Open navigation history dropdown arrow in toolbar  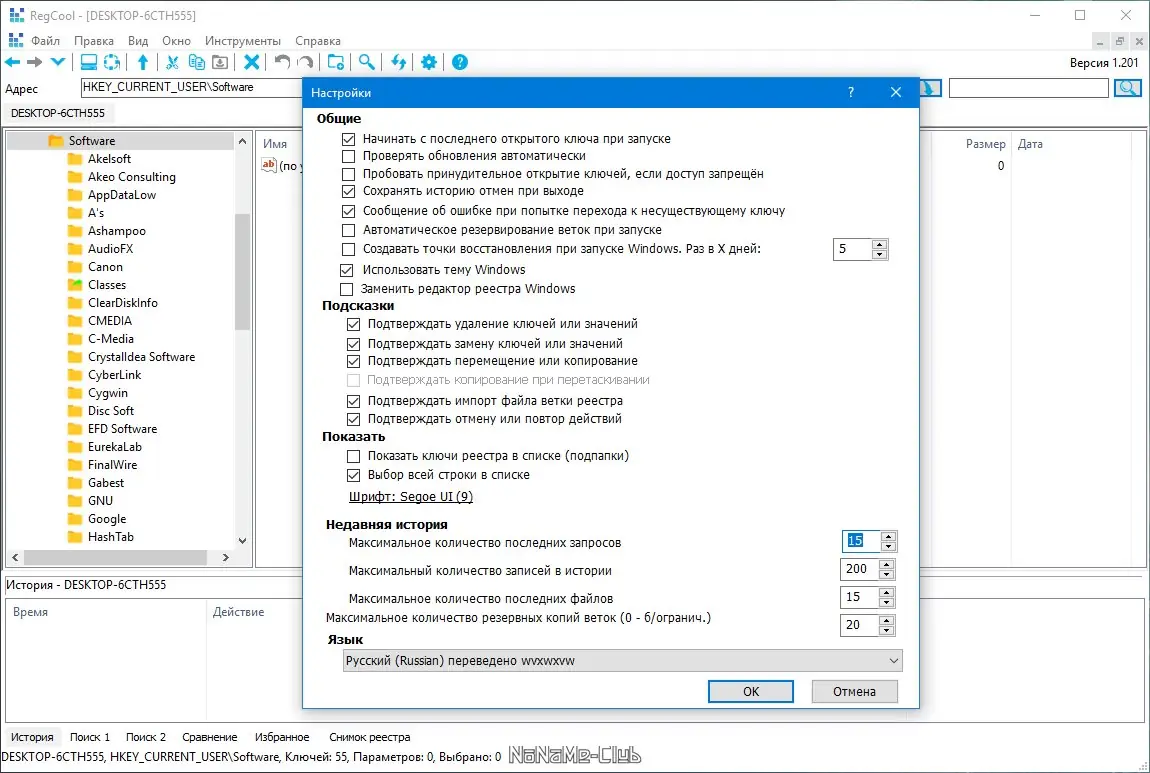tap(58, 62)
